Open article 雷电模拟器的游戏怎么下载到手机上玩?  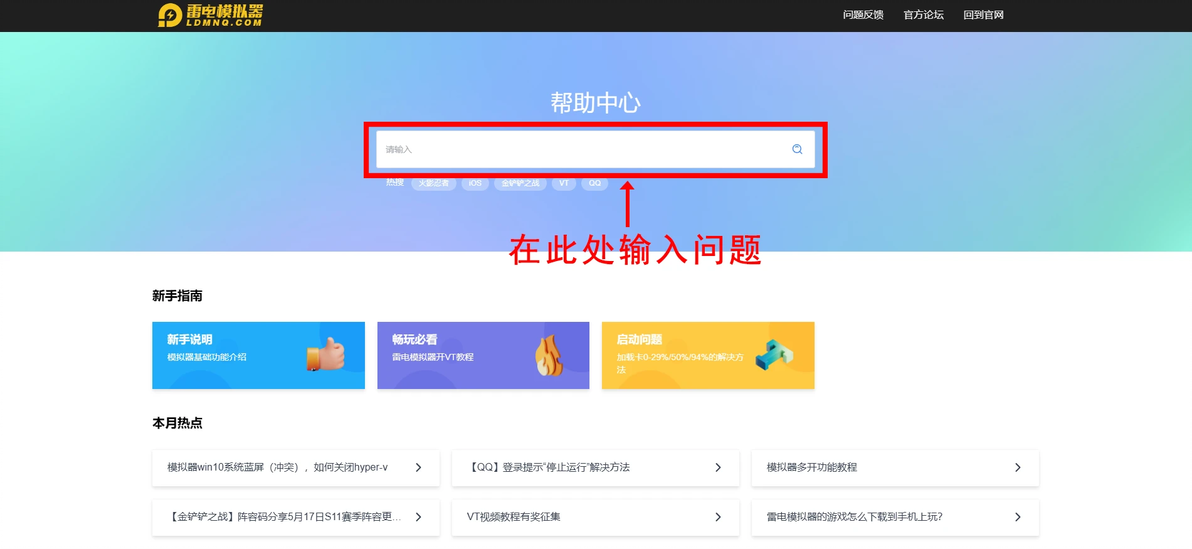pyautogui.click(x=895, y=517)
